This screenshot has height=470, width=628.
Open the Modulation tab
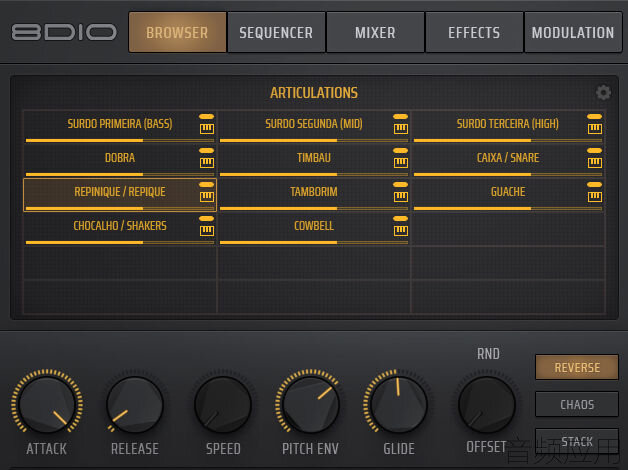pos(573,32)
